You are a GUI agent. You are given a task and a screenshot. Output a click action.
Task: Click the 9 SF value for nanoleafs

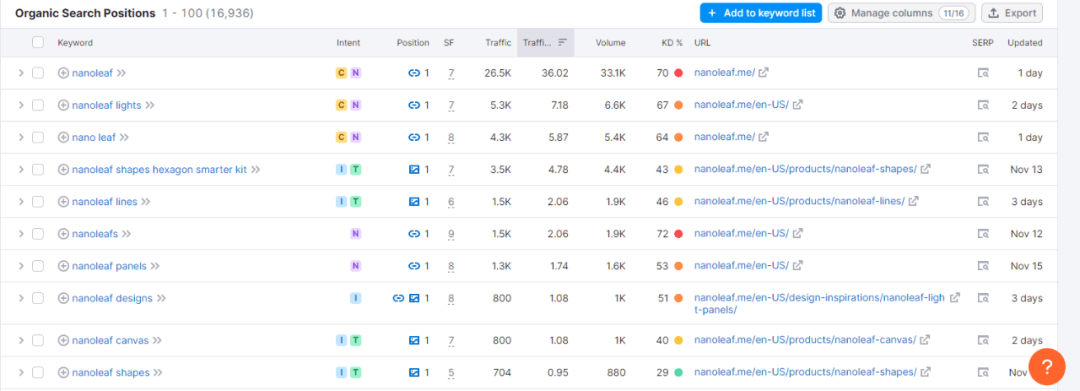click(451, 233)
